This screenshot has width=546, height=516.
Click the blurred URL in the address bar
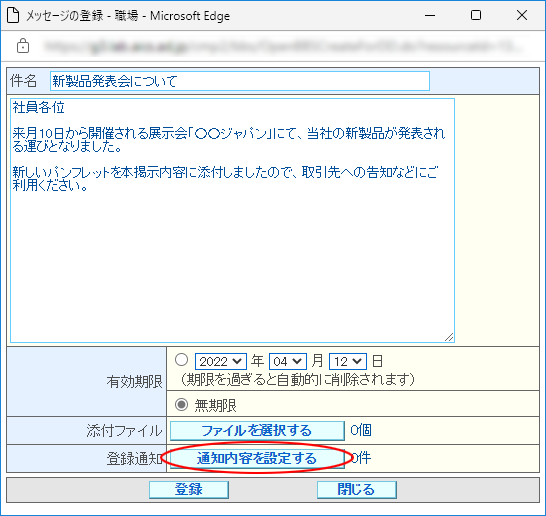coord(282,46)
